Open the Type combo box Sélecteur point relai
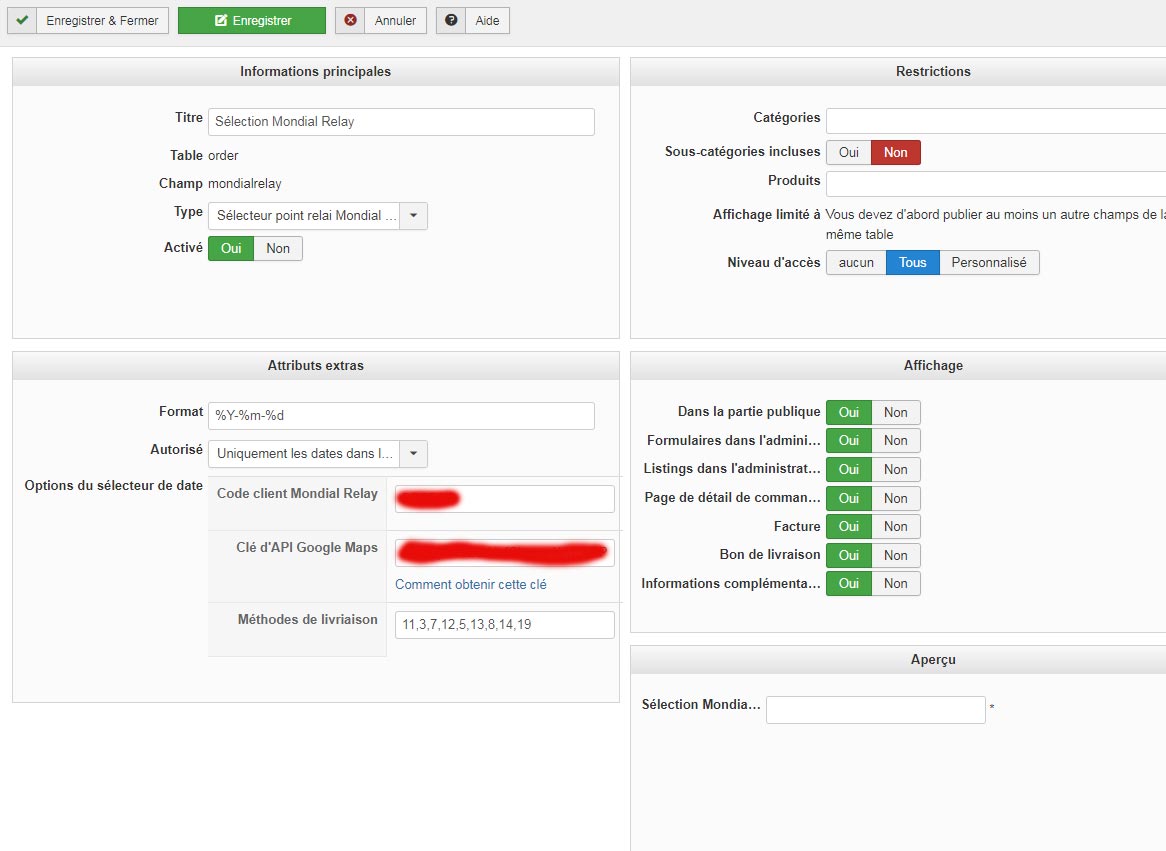 (318, 216)
